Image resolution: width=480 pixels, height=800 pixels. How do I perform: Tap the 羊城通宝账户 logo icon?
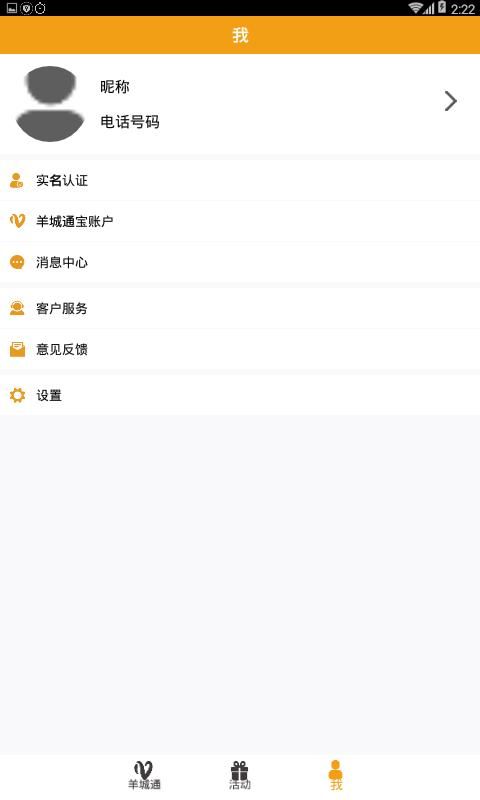pyautogui.click(x=17, y=221)
